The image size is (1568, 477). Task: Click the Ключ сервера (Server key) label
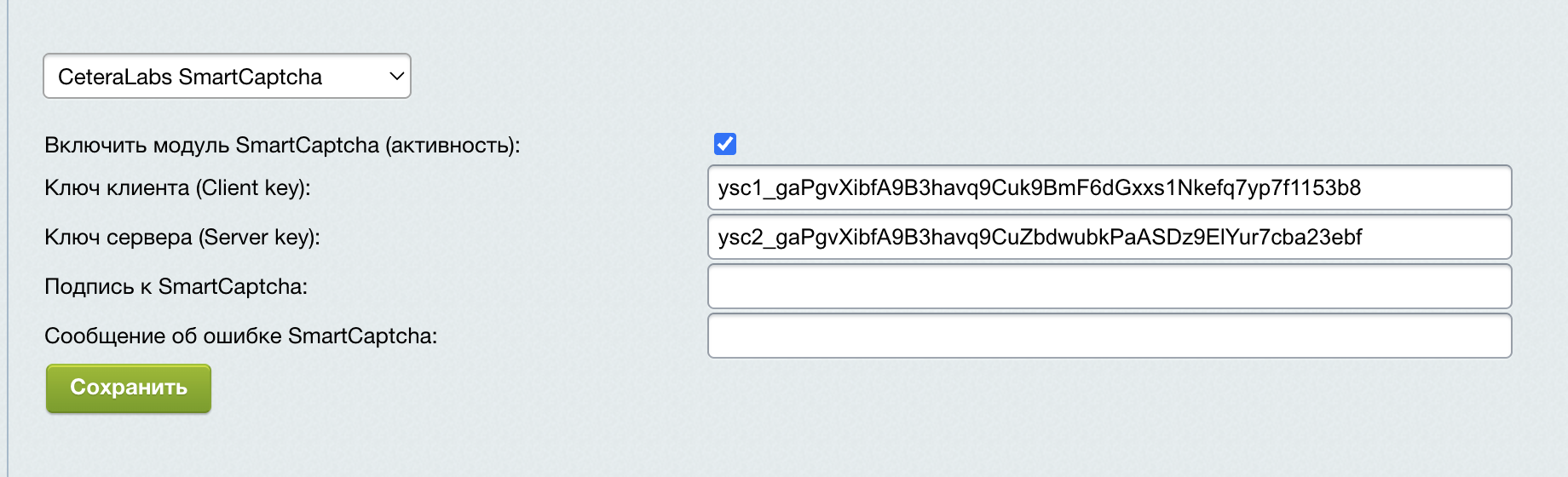tap(182, 237)
